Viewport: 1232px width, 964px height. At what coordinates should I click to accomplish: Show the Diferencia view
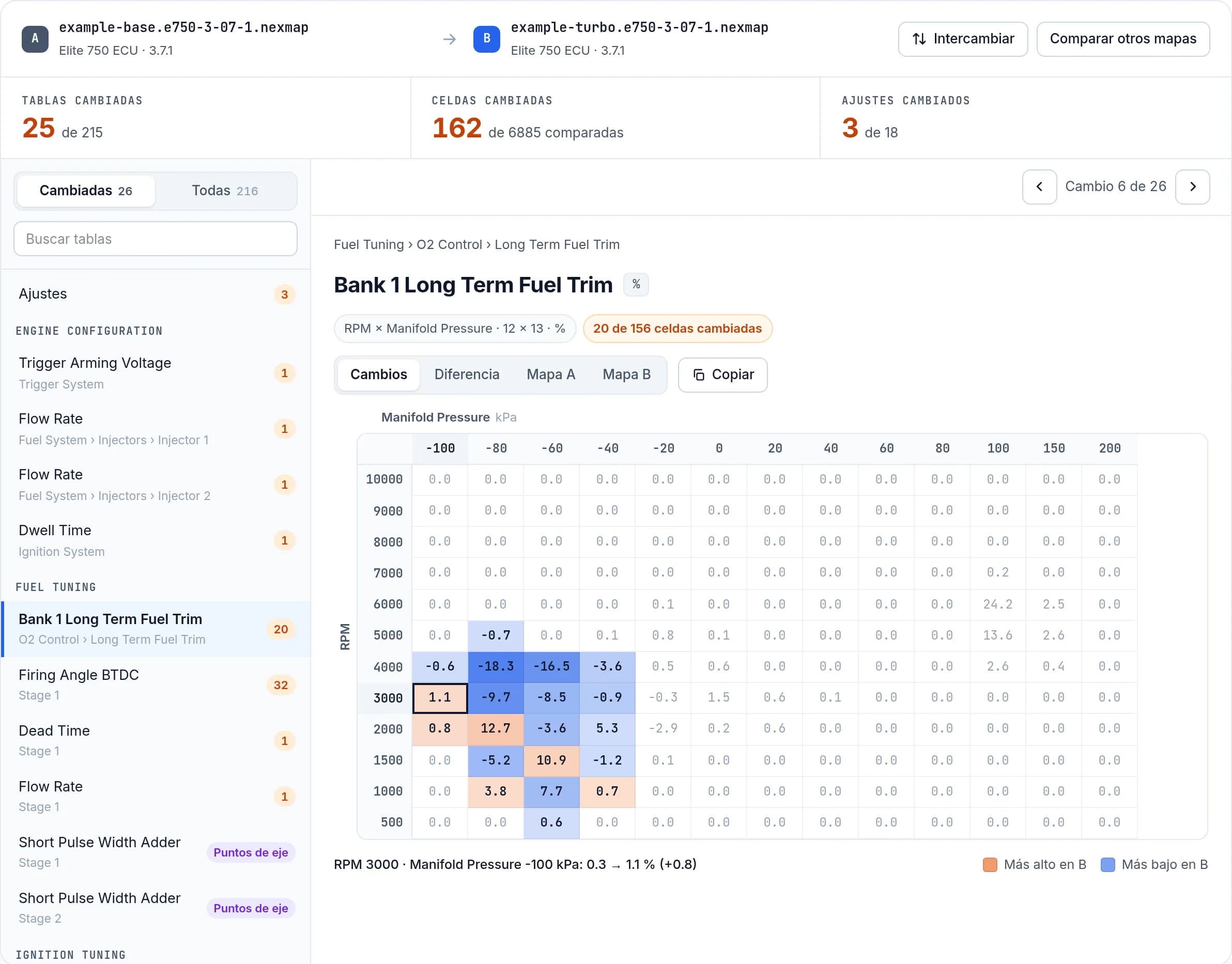466,375
